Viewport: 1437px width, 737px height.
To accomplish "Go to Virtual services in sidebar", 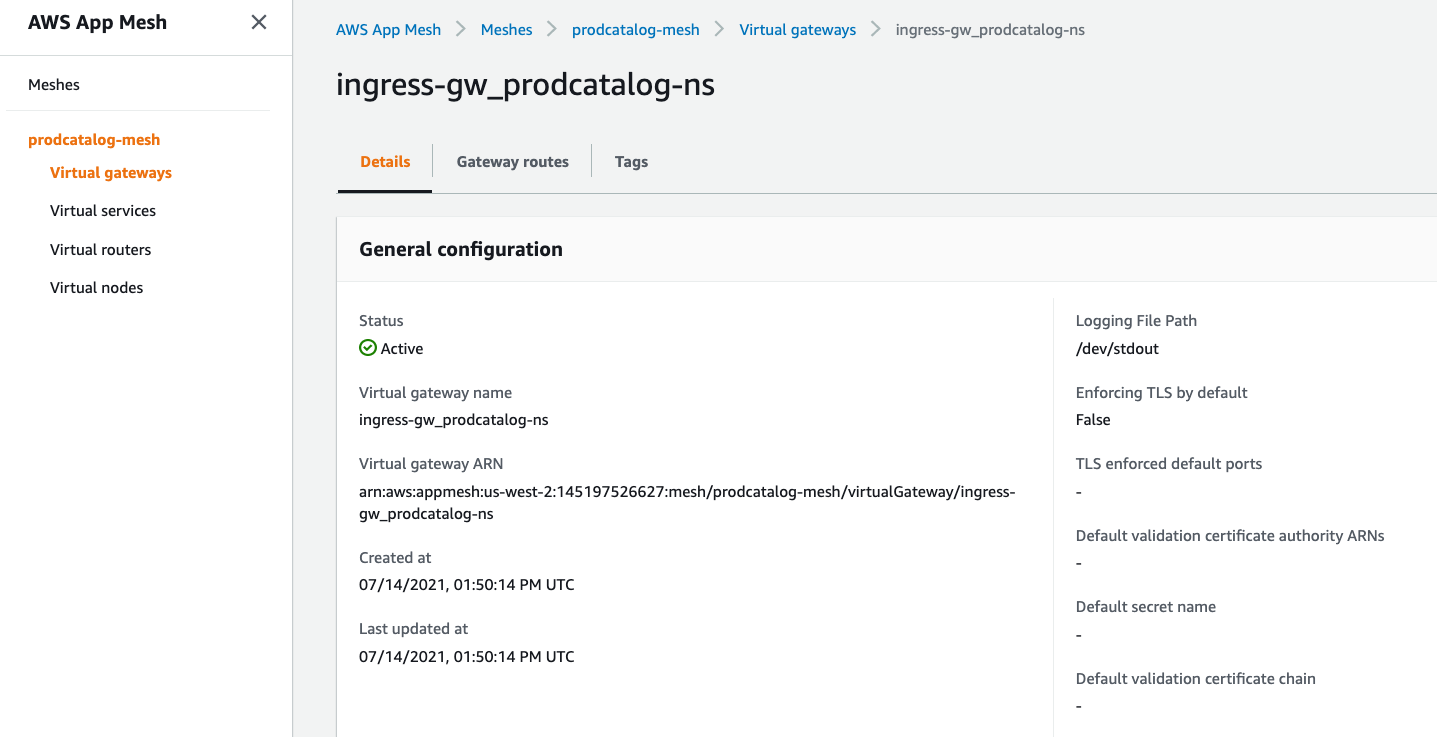I will (x=103, y=211).
